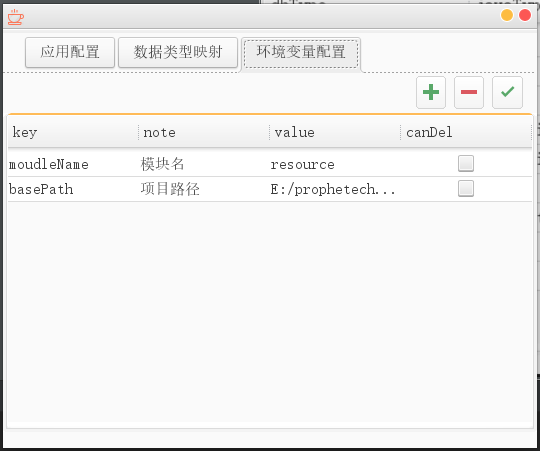Click the 模块名 note cell
This screenshot has width=540, height=451.
coord(204,164)
